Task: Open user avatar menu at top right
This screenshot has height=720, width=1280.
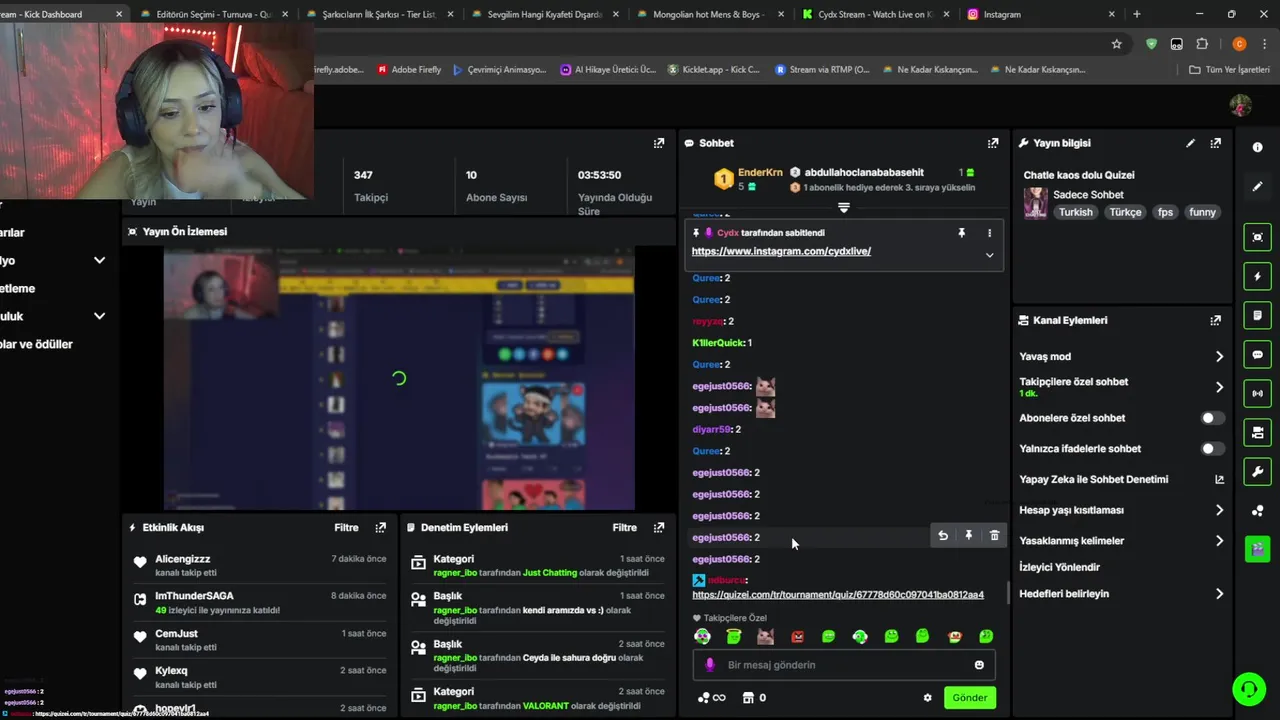Action: 1241,106
